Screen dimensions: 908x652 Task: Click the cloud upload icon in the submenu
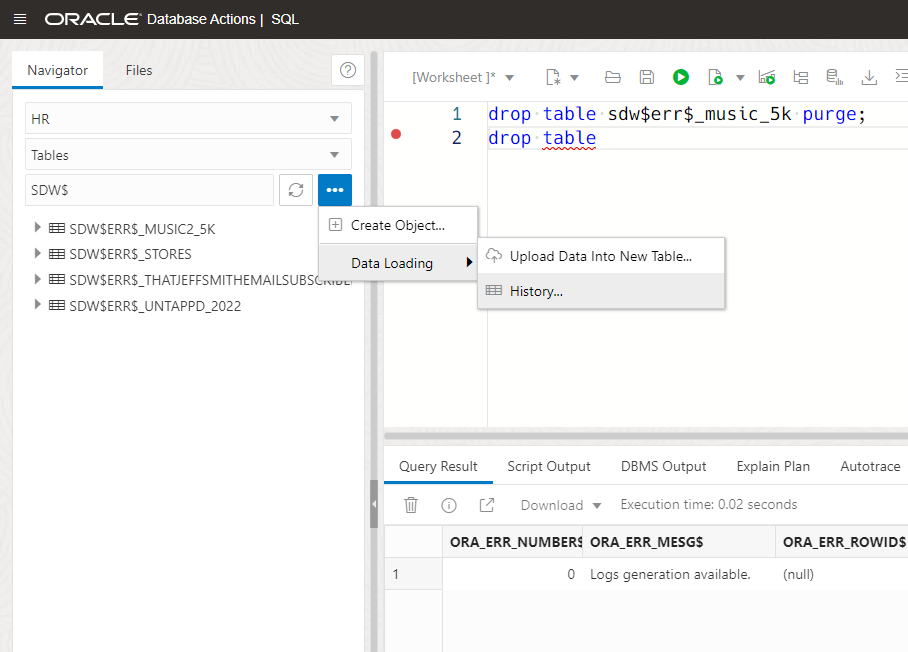pos(493,255)
